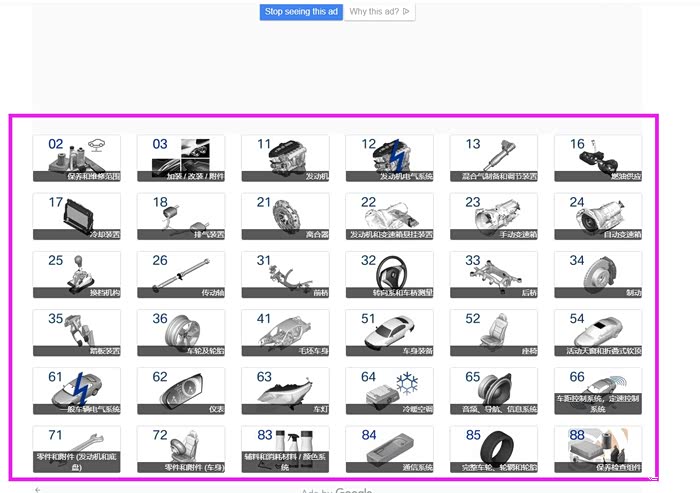Select the 21 clutch (离合器) tile
The height and width of the screenshot is (493, 700).
tap(285, 216)
